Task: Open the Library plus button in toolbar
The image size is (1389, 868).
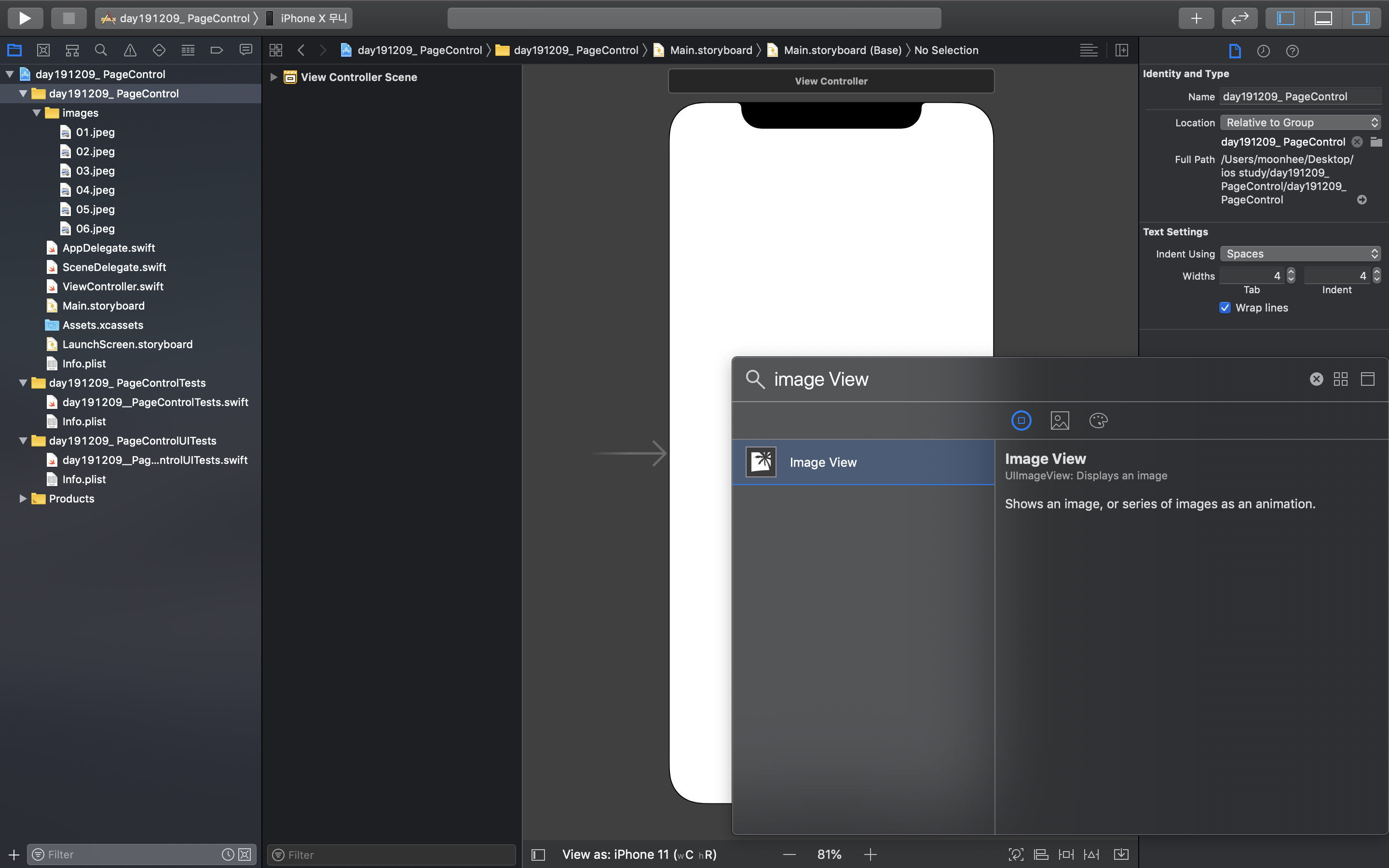Action: [1196, 18]
